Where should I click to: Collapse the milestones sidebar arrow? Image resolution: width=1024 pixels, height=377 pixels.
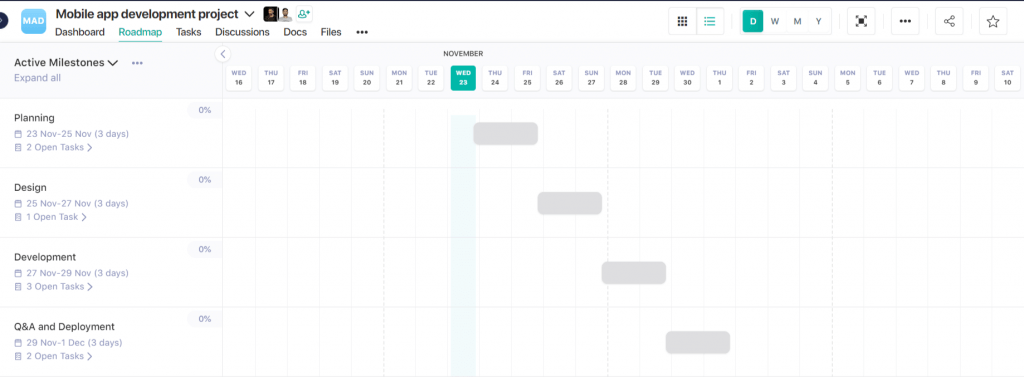(223, 54)
